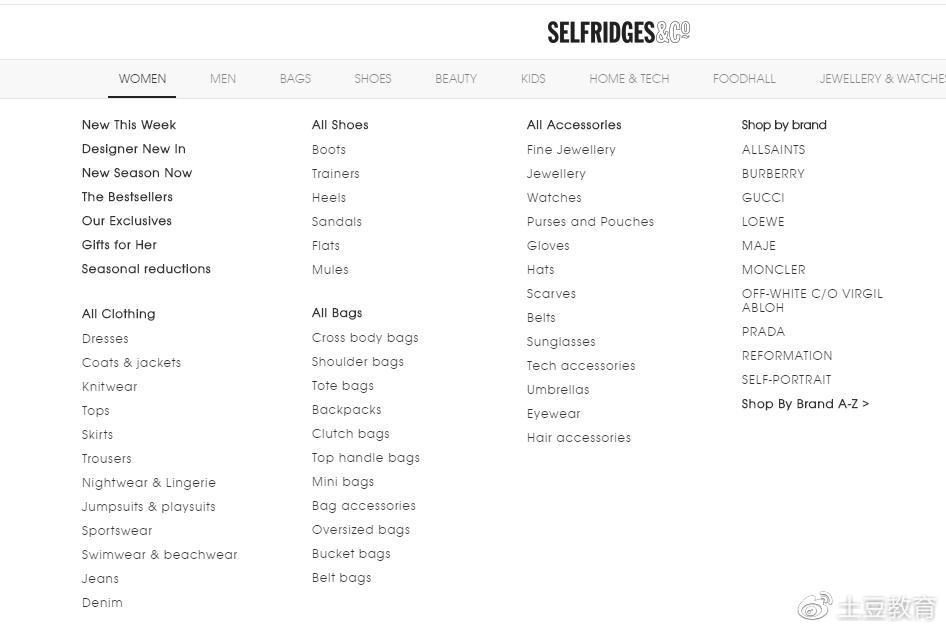Switch to the MEN tab
This screenshot has width=946, height=630.
pos(223,79)
